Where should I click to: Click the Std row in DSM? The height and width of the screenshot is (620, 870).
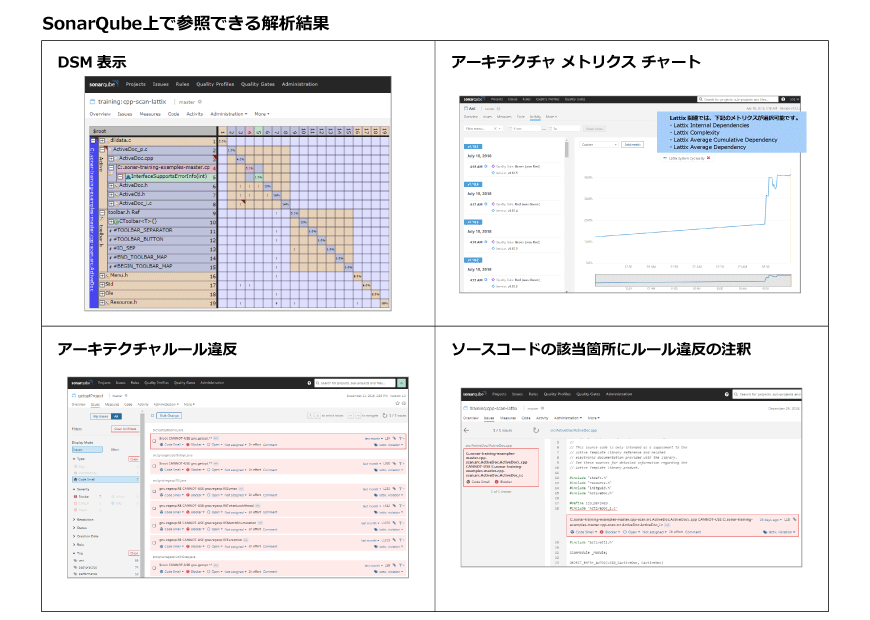pyautogui.click(x=158, y=284)
